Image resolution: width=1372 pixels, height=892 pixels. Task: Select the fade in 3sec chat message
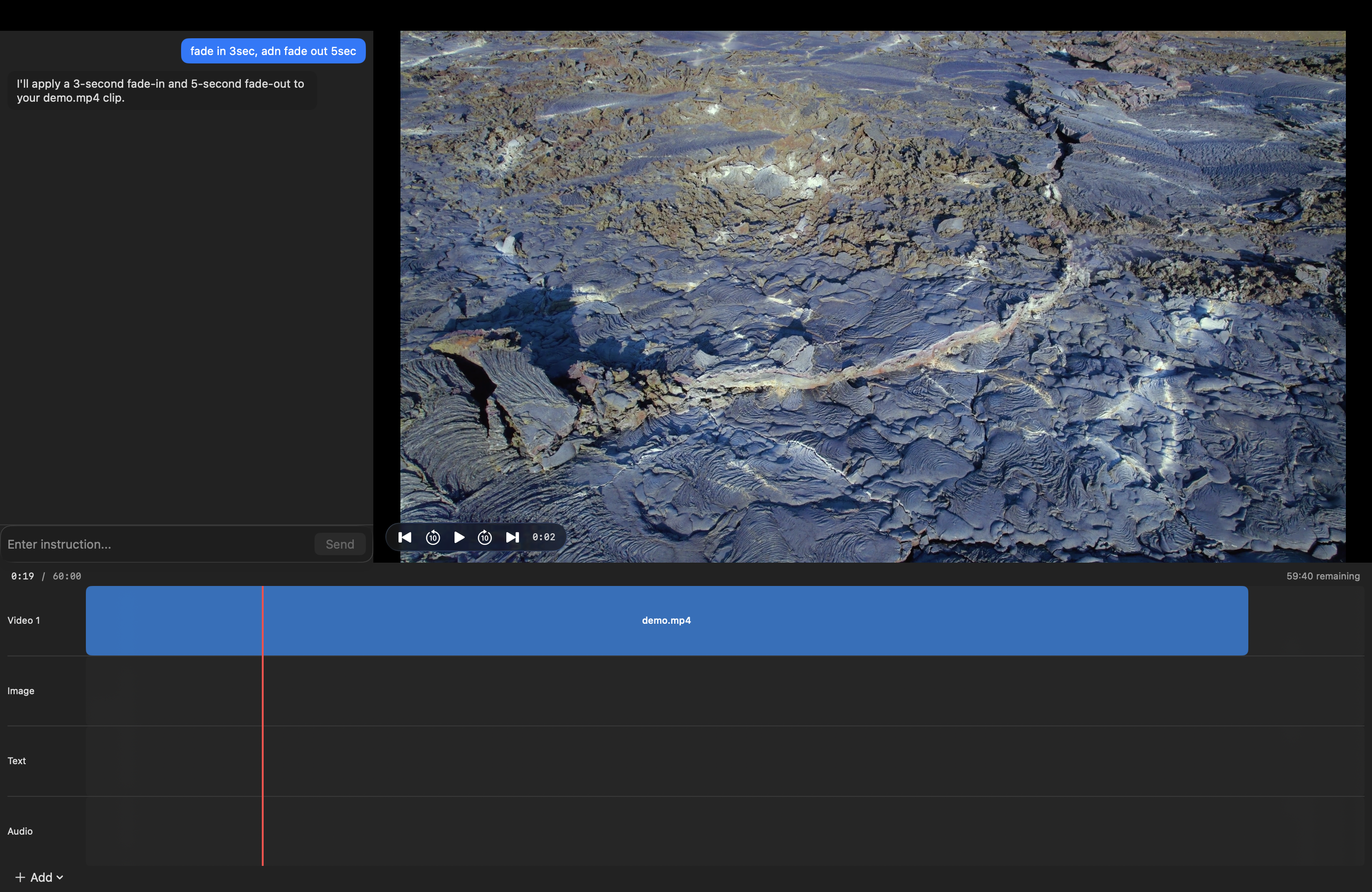[273, 51]
